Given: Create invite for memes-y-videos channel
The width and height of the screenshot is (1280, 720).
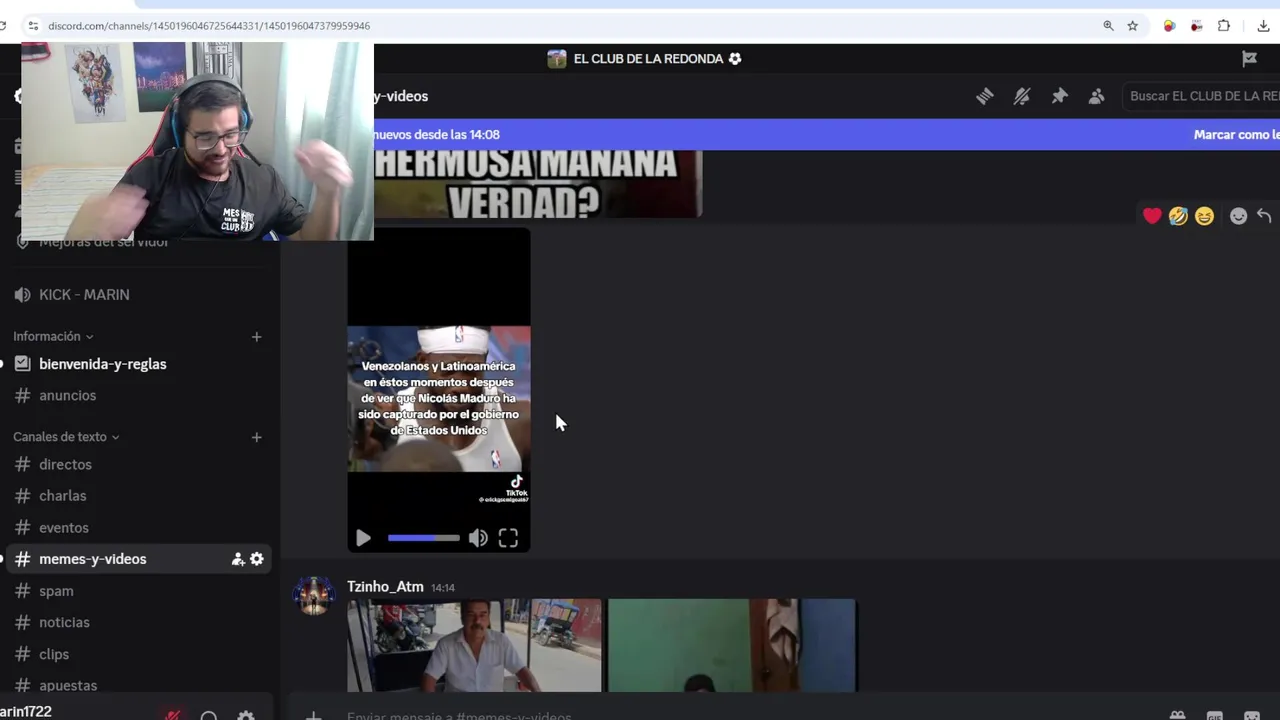Looking at the screenshot, I should pyautogui.click(x=238, y=559).
